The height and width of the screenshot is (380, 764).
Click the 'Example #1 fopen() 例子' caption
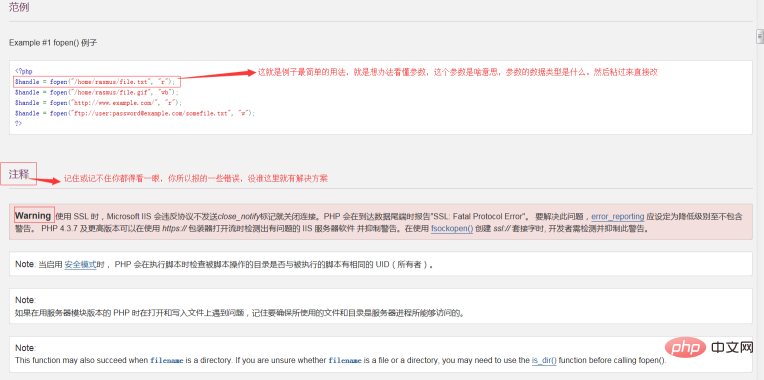(53, 43)
